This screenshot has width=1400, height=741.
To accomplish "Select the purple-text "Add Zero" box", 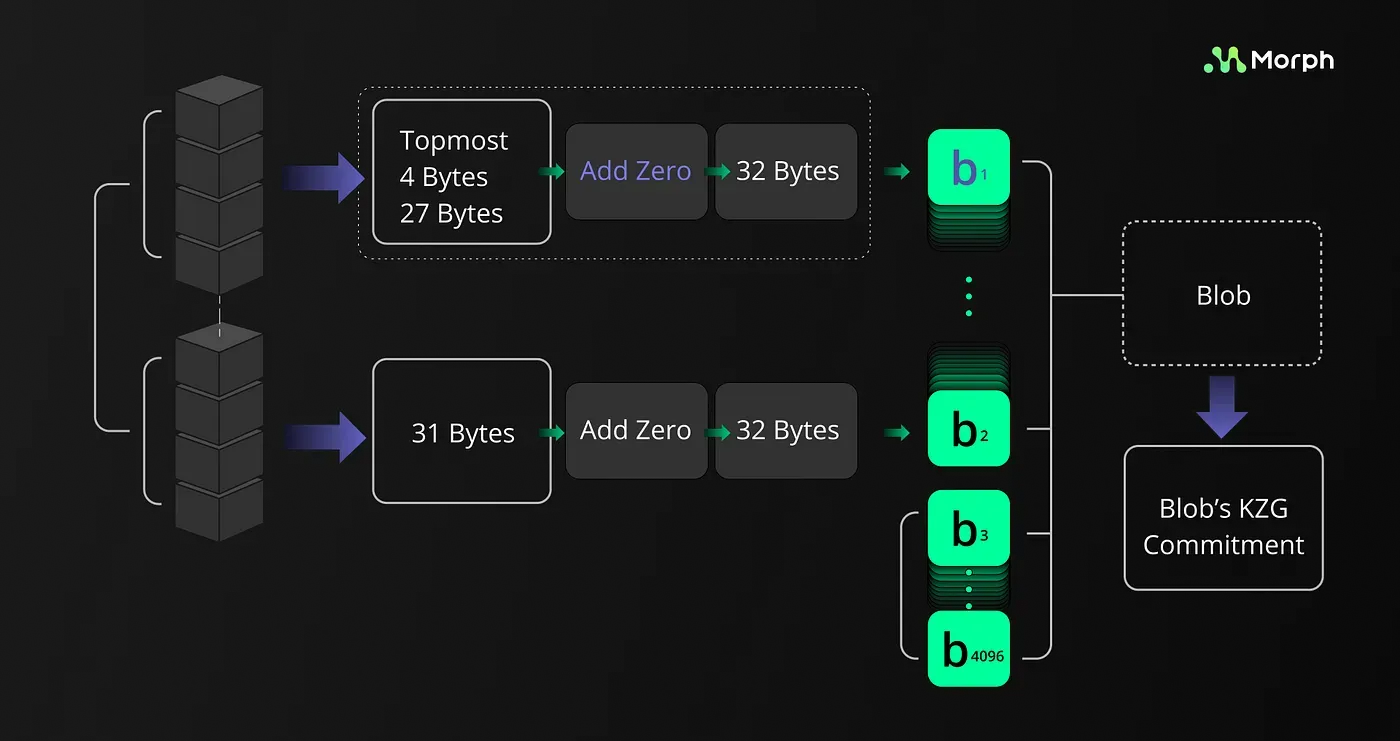I will (636, 172).
